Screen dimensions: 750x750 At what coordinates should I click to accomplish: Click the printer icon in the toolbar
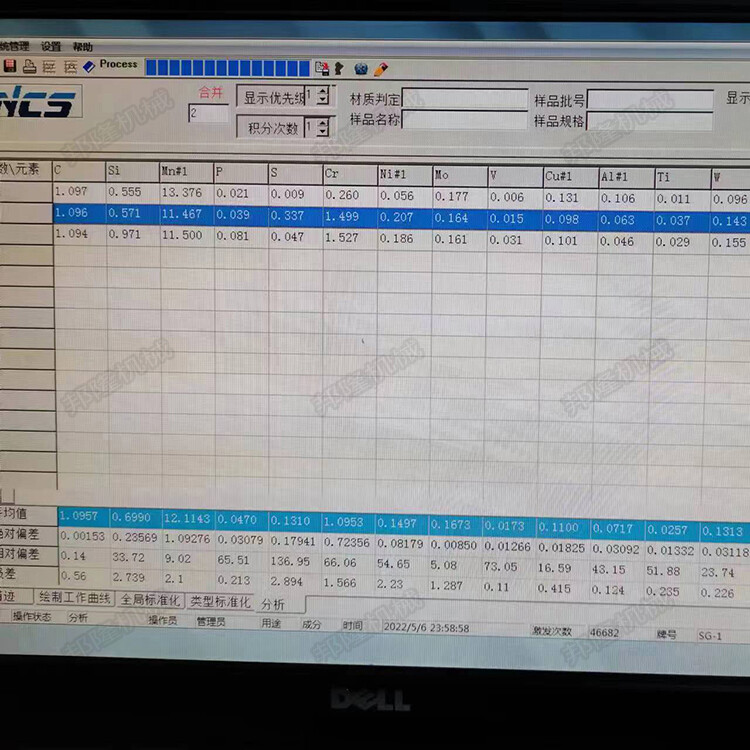(29, 66)
